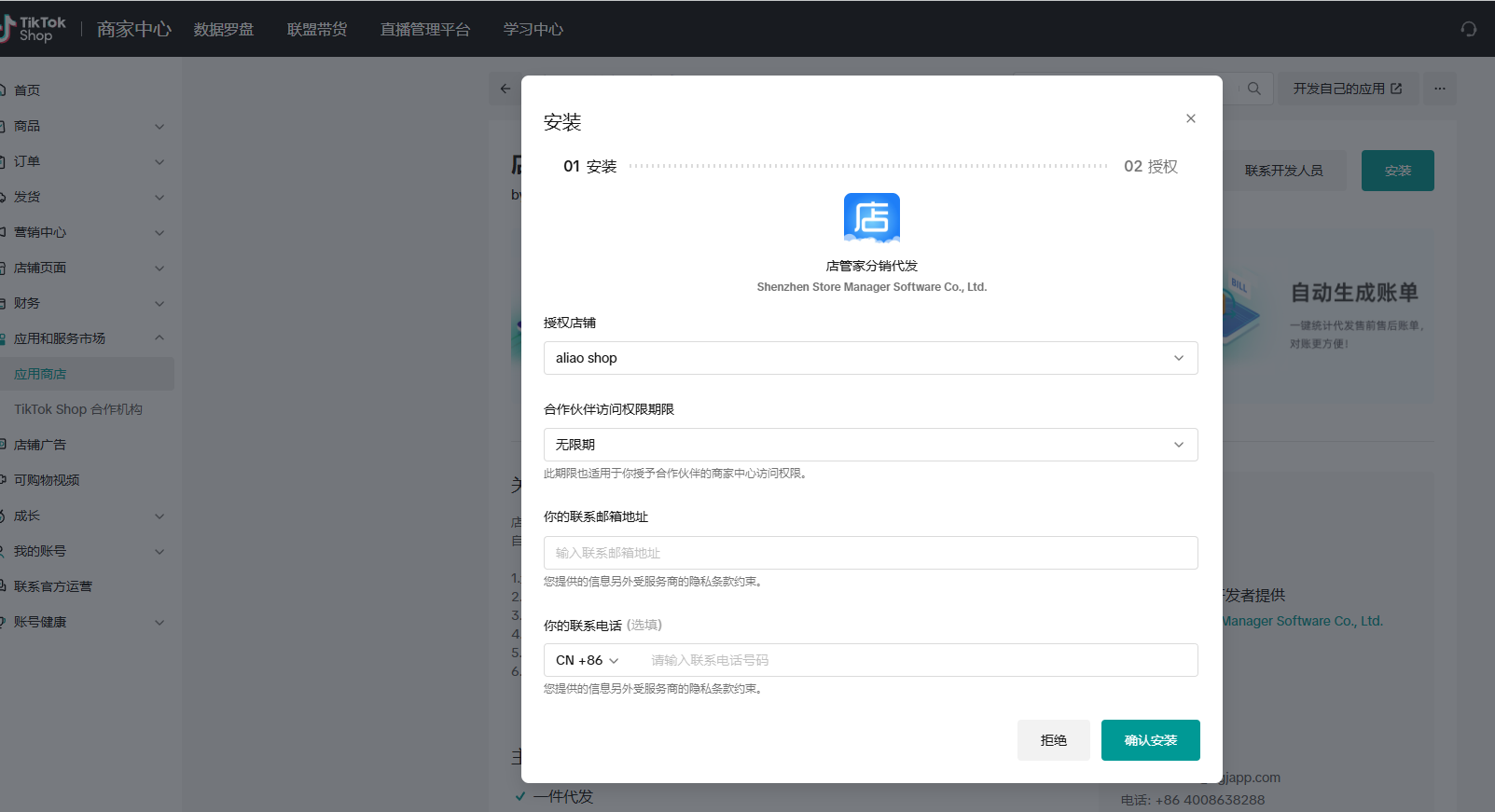
Task: Open 直播管理平台 in the top navigation
Action: pos(425,29)
